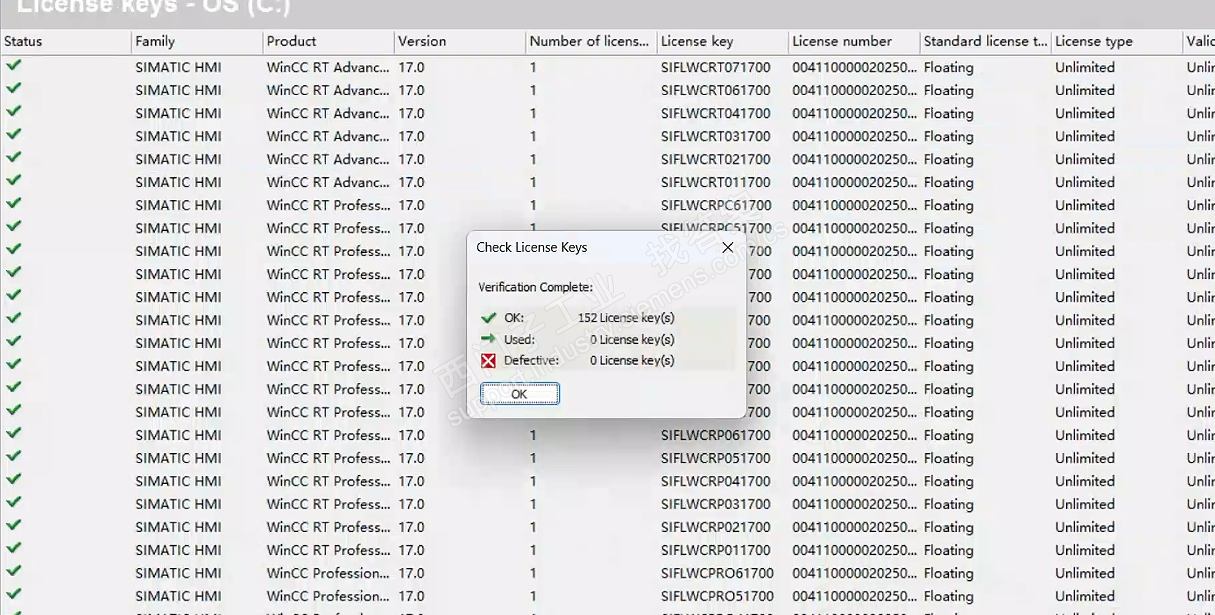Select license key cell SIFLWCRP041700
Image resolution: width=1215 pixels, height=615 pixels.
click(x=716, y=482)
